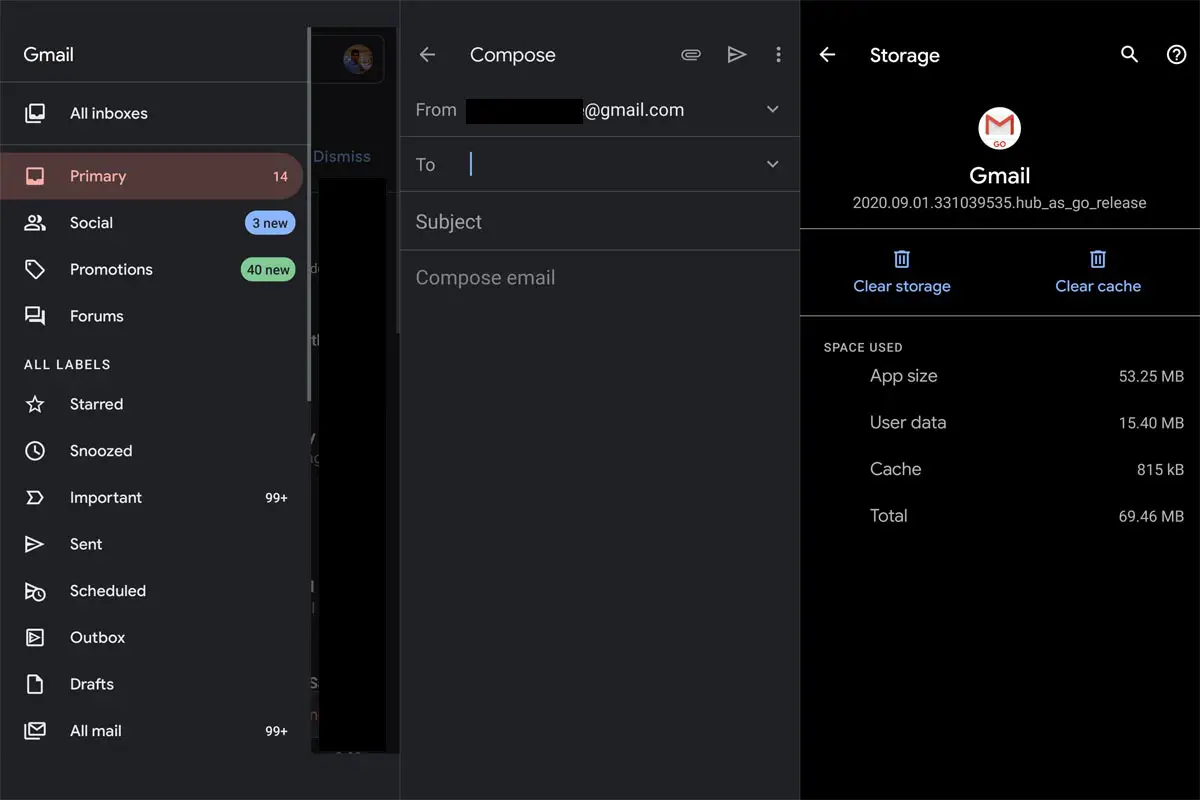1200x800 pixels.
Task: Select Social label in drawer
Action: tap(91, 223)
